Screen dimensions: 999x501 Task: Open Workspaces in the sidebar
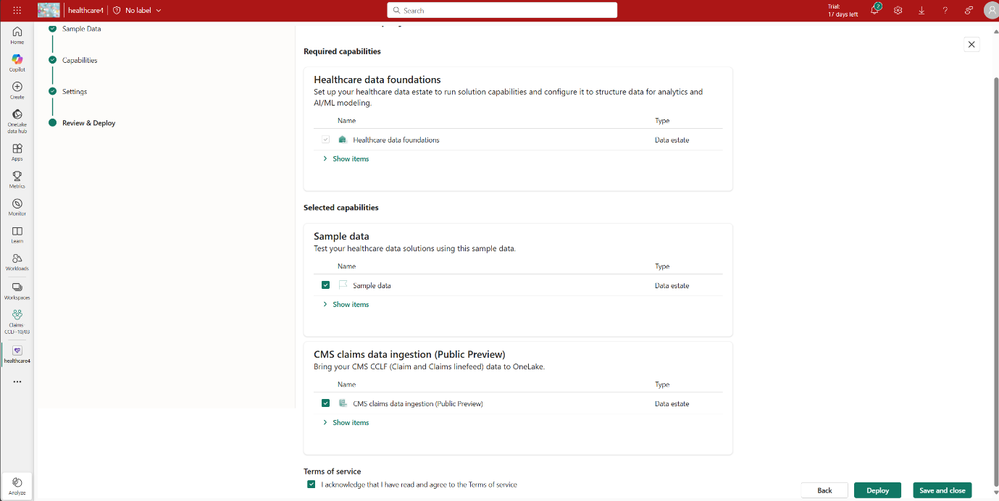tap(17, 291)
